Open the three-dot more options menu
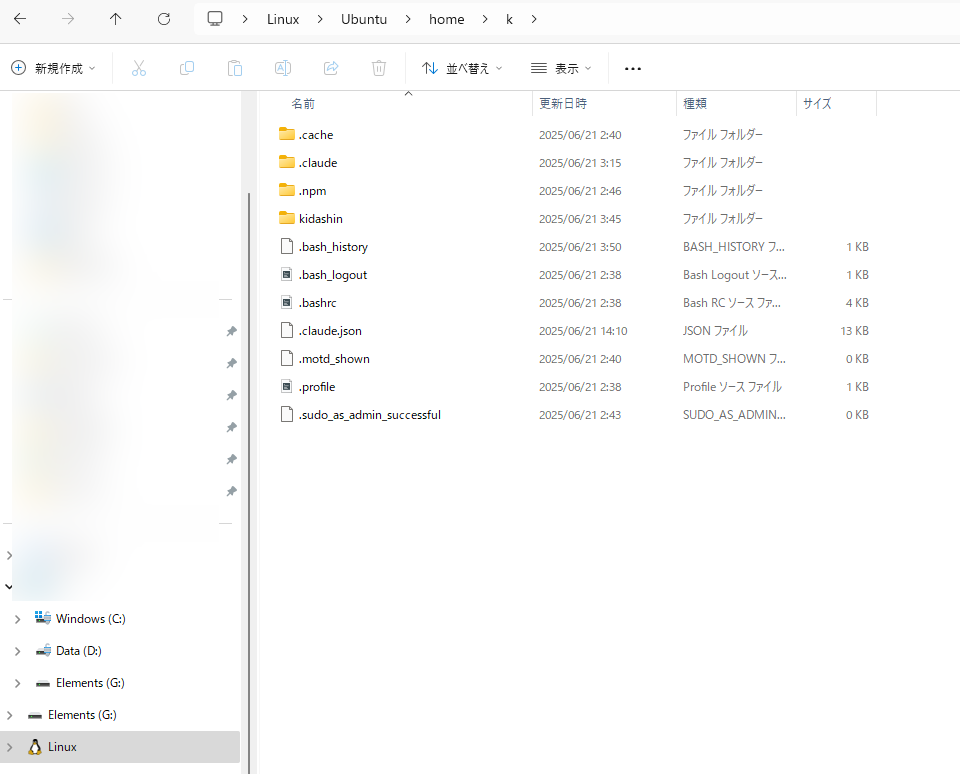960x774 pixels. point(632,68)
